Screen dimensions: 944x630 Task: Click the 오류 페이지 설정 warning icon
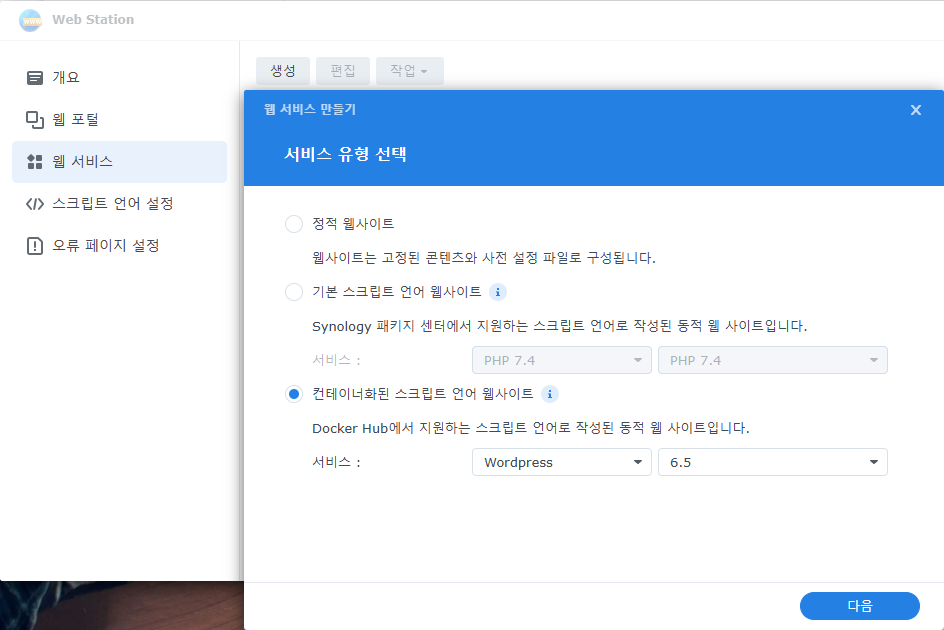(x=35, y=246)
